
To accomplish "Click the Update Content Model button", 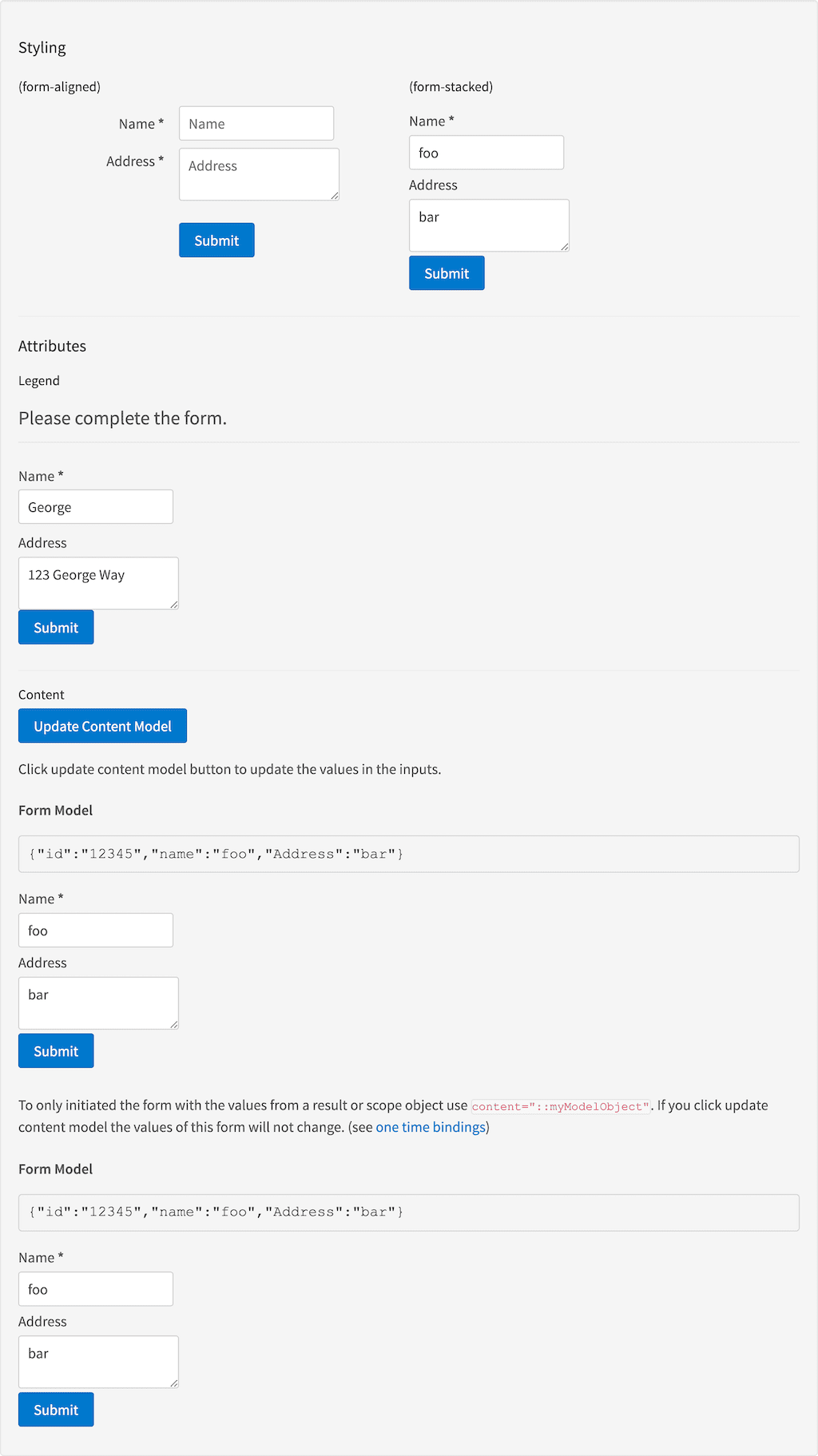I will click(102, 726).
